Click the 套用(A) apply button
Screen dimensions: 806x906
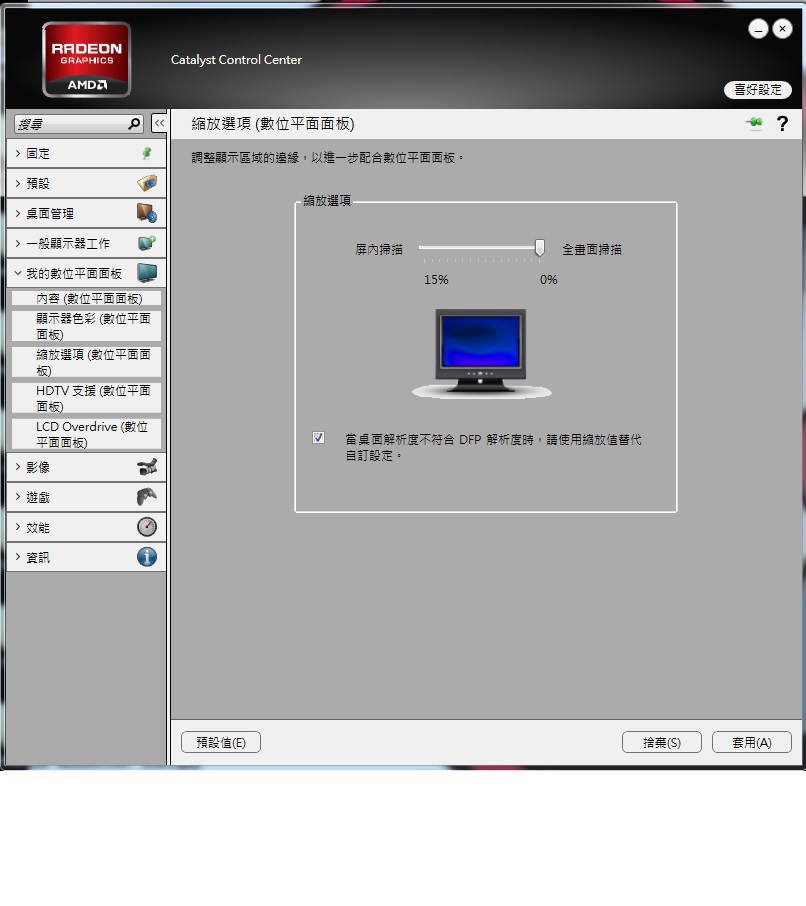(x=752, y=742)
